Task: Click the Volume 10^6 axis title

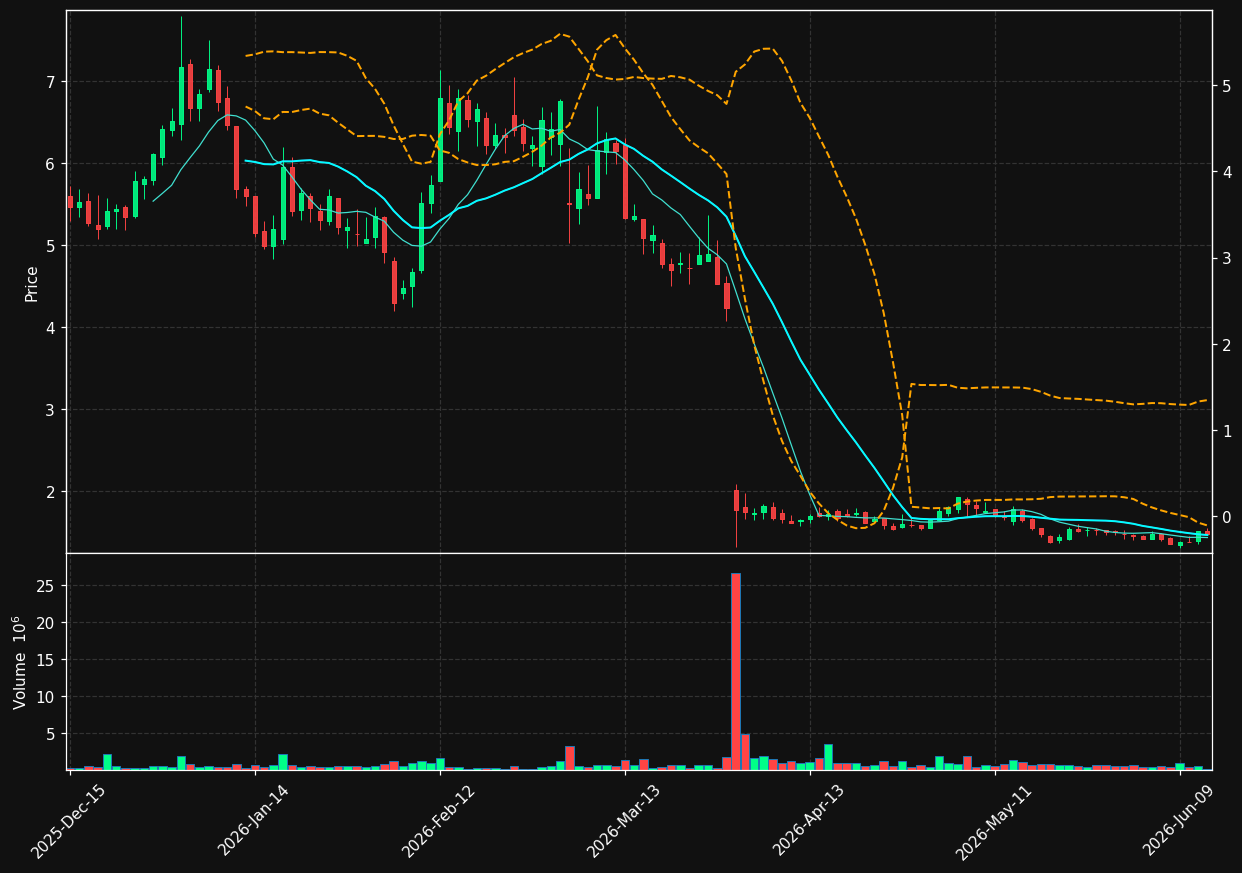Action: [x=19, y=662]
